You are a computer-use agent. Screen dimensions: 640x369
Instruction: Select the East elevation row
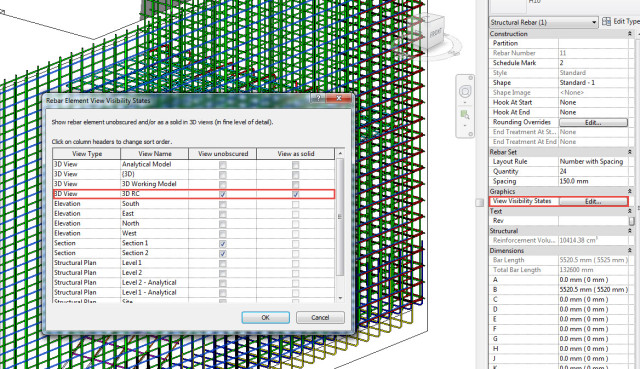pyautogui.click(x=193, y=213)
